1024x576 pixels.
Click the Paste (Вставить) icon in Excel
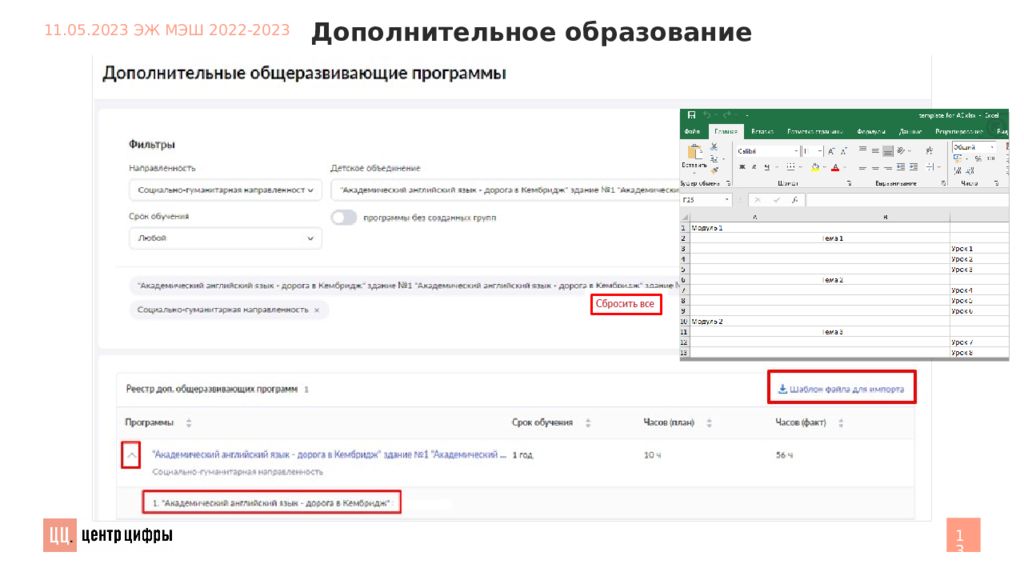click(x=693, y=153)
